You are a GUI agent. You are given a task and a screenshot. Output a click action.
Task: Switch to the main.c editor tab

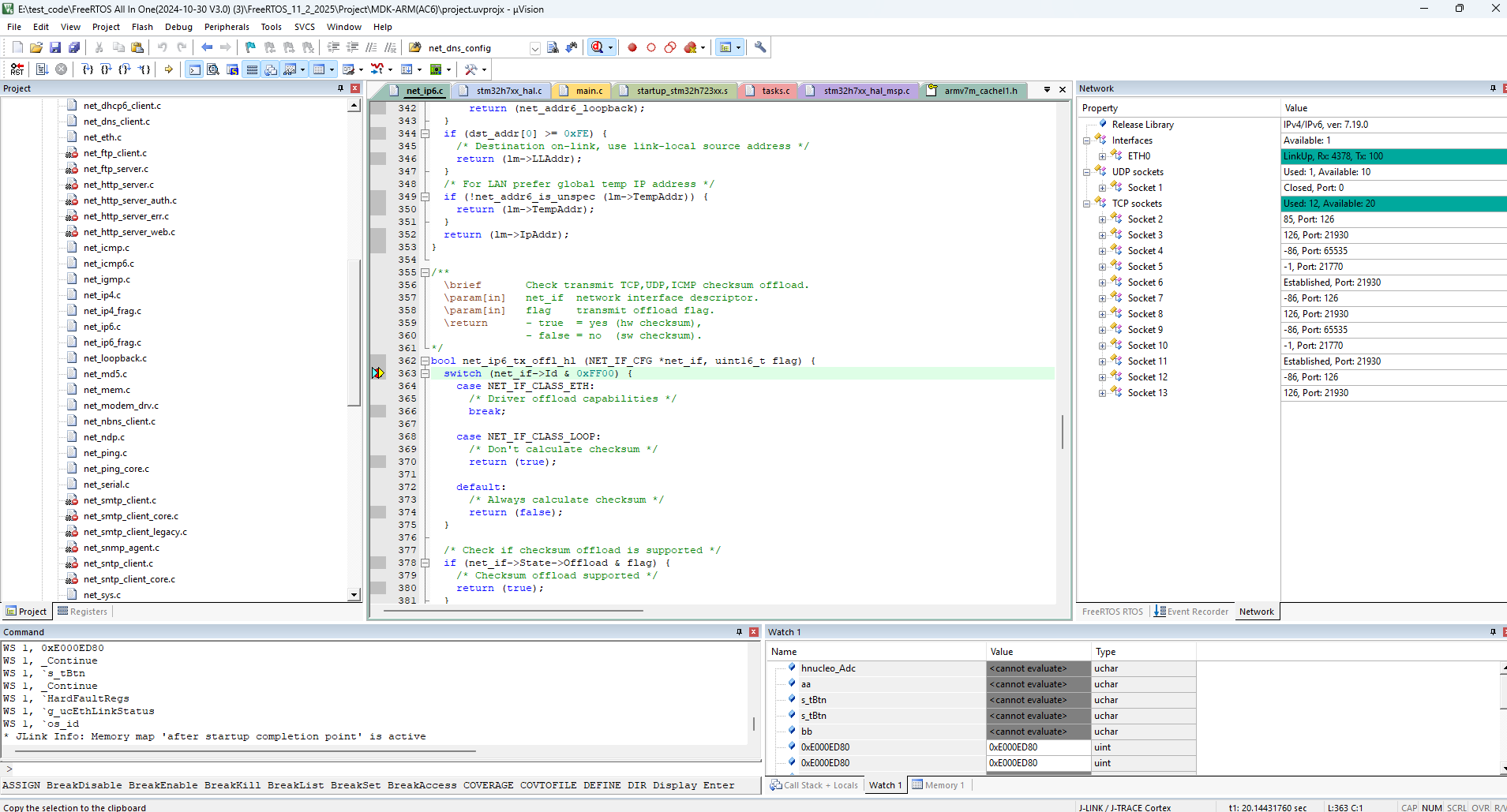588,91
